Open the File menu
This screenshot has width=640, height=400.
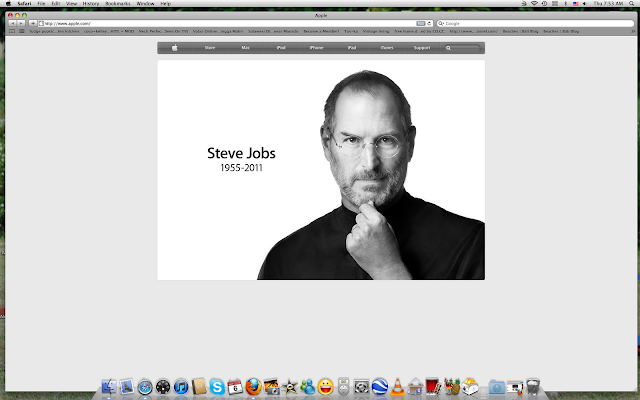[41, 3]
